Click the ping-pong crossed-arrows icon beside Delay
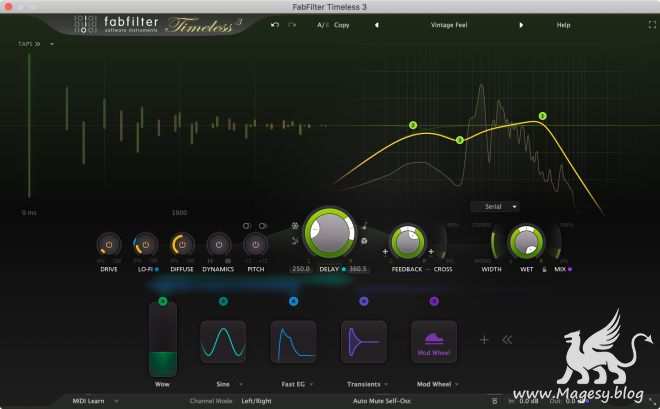This screenshot has width=660, height=409. [295, 241]
